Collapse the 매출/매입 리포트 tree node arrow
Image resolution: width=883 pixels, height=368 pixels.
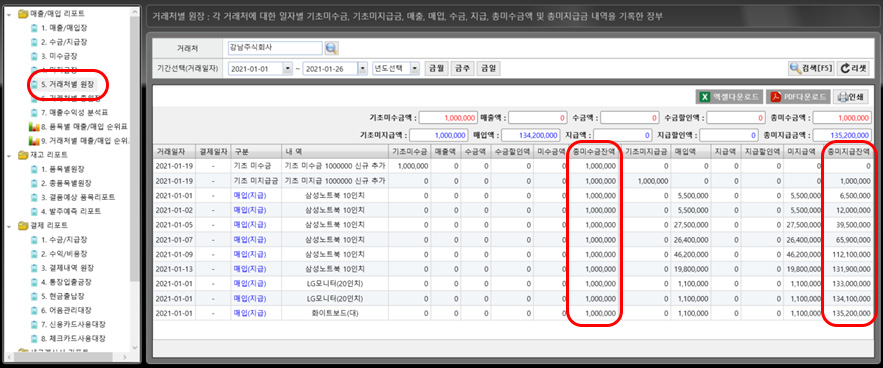9,14
